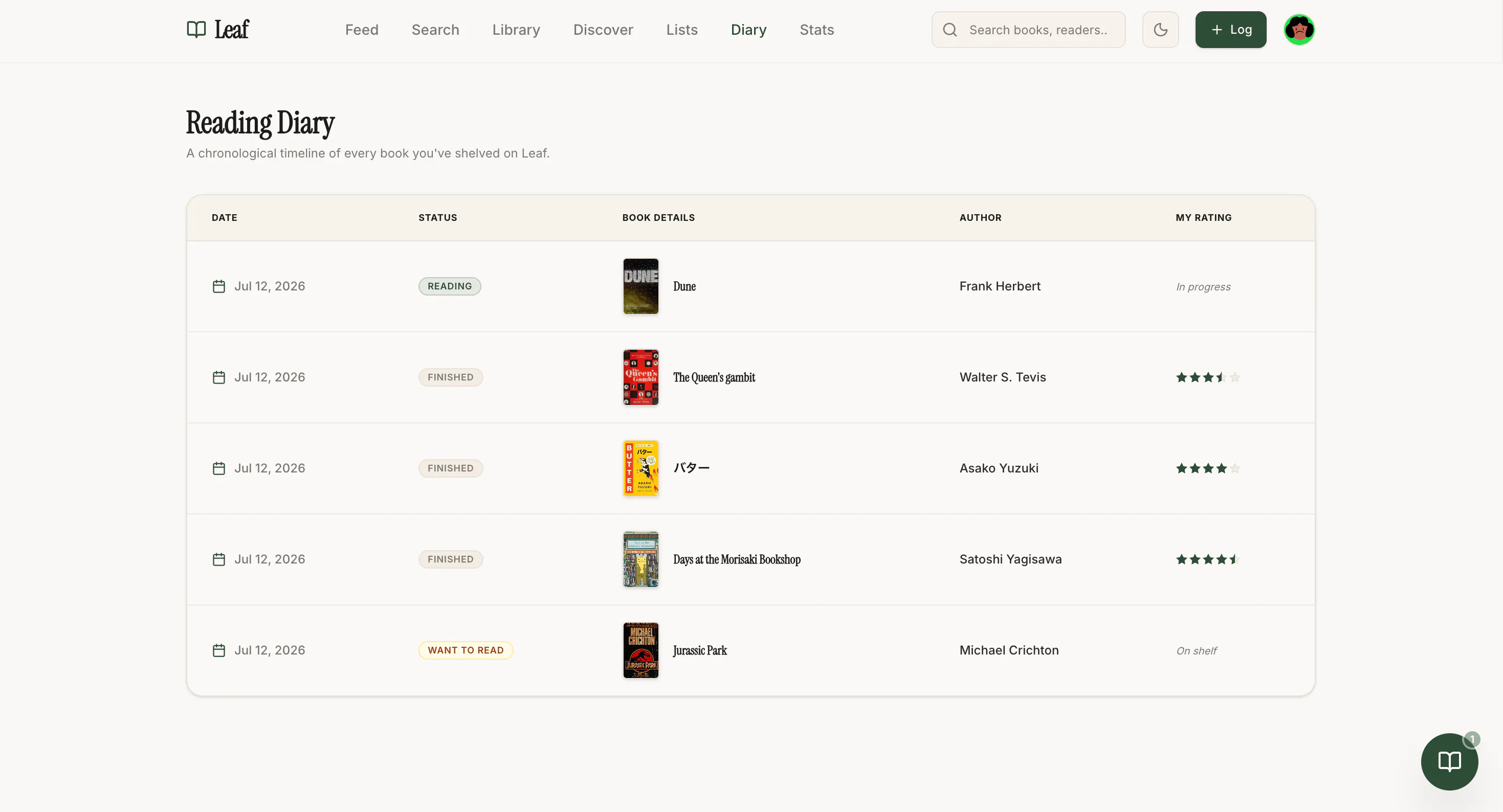Navigate to Lists
Image resolution: width=1503 pixels, height=812 pixels.
tap(681, 30)
